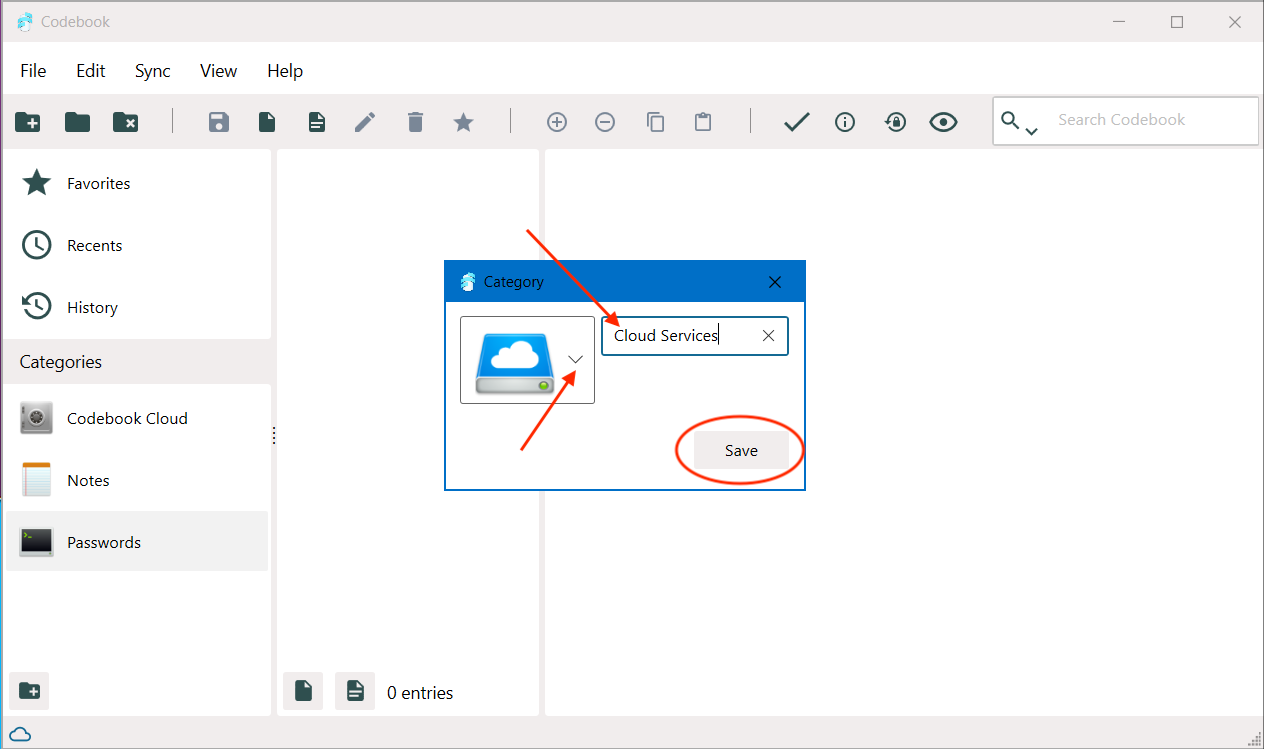Select Favorites in the sidebar
The height and width of the screenshot is (749, 1264).
pyautogui.click(x=137, y=184)
